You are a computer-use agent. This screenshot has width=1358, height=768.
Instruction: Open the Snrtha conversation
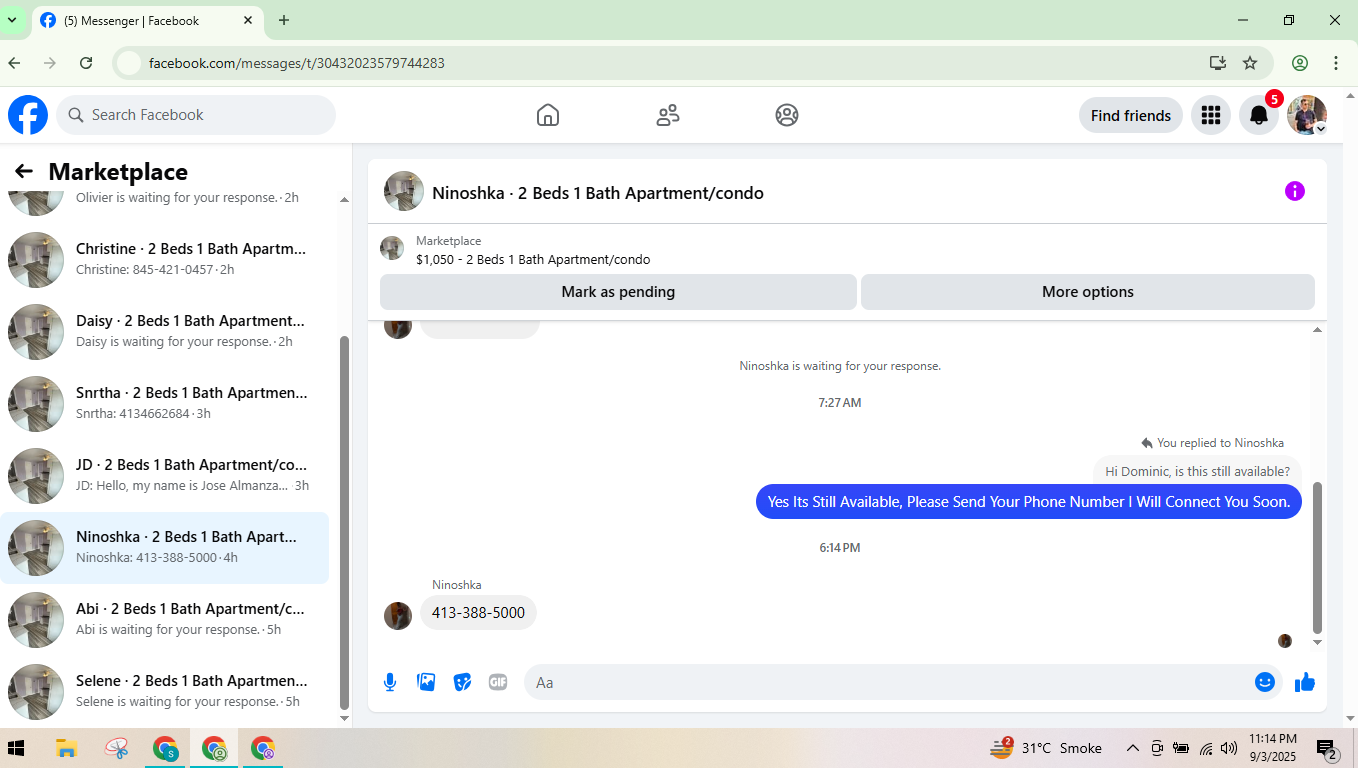point(165,404)
